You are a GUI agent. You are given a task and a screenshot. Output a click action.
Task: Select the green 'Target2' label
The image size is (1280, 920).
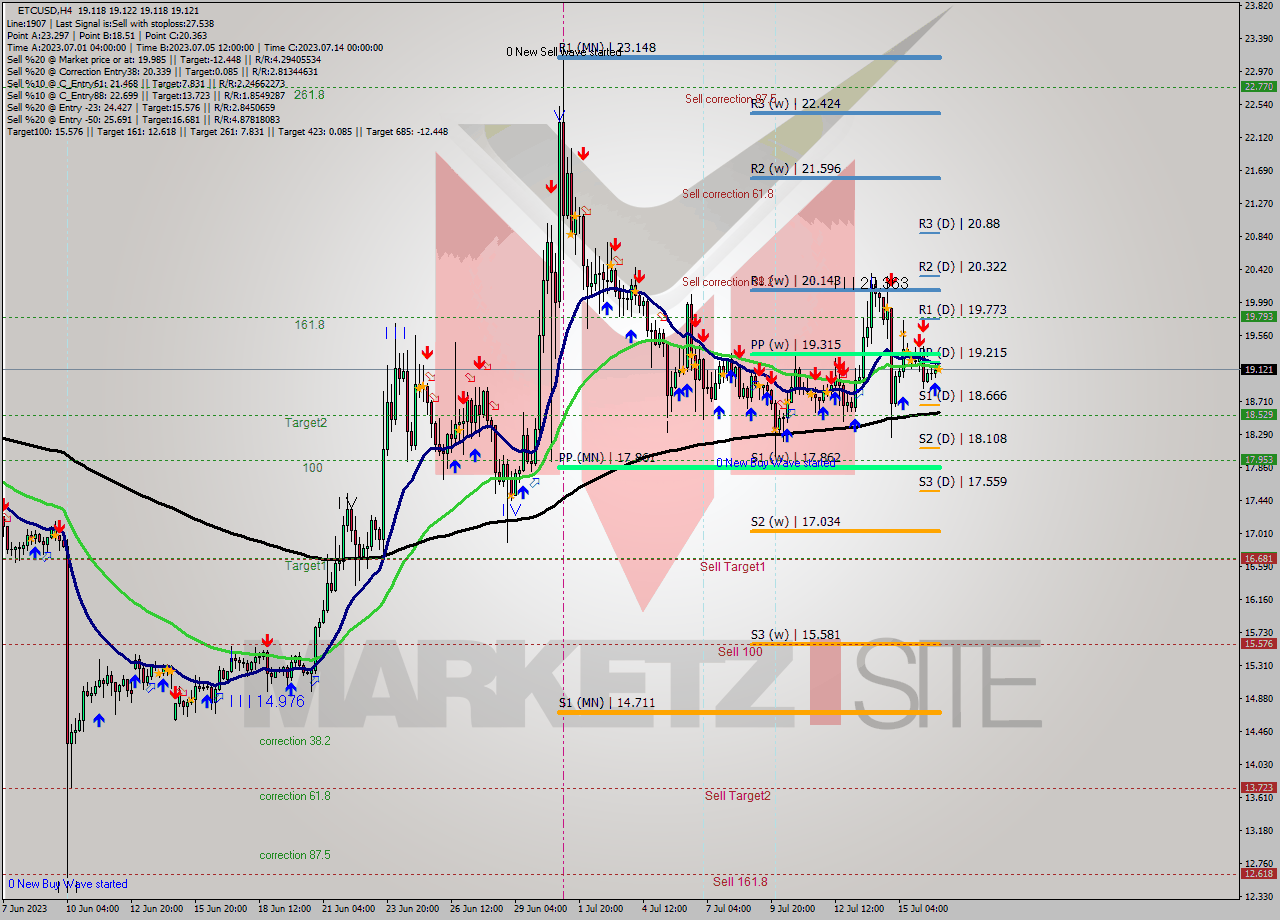[306, 423]
